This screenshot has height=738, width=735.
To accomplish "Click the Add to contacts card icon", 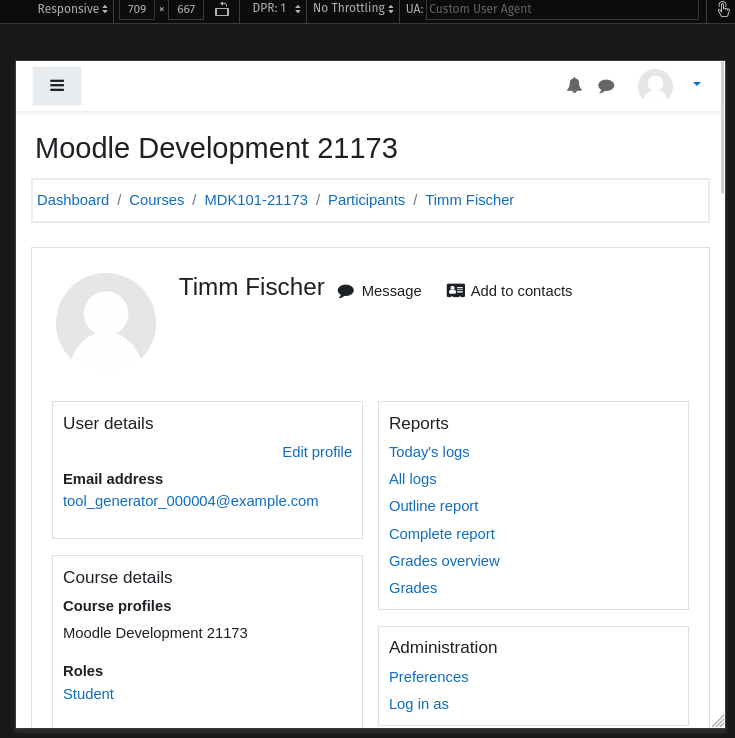I will tap(455, 290).
